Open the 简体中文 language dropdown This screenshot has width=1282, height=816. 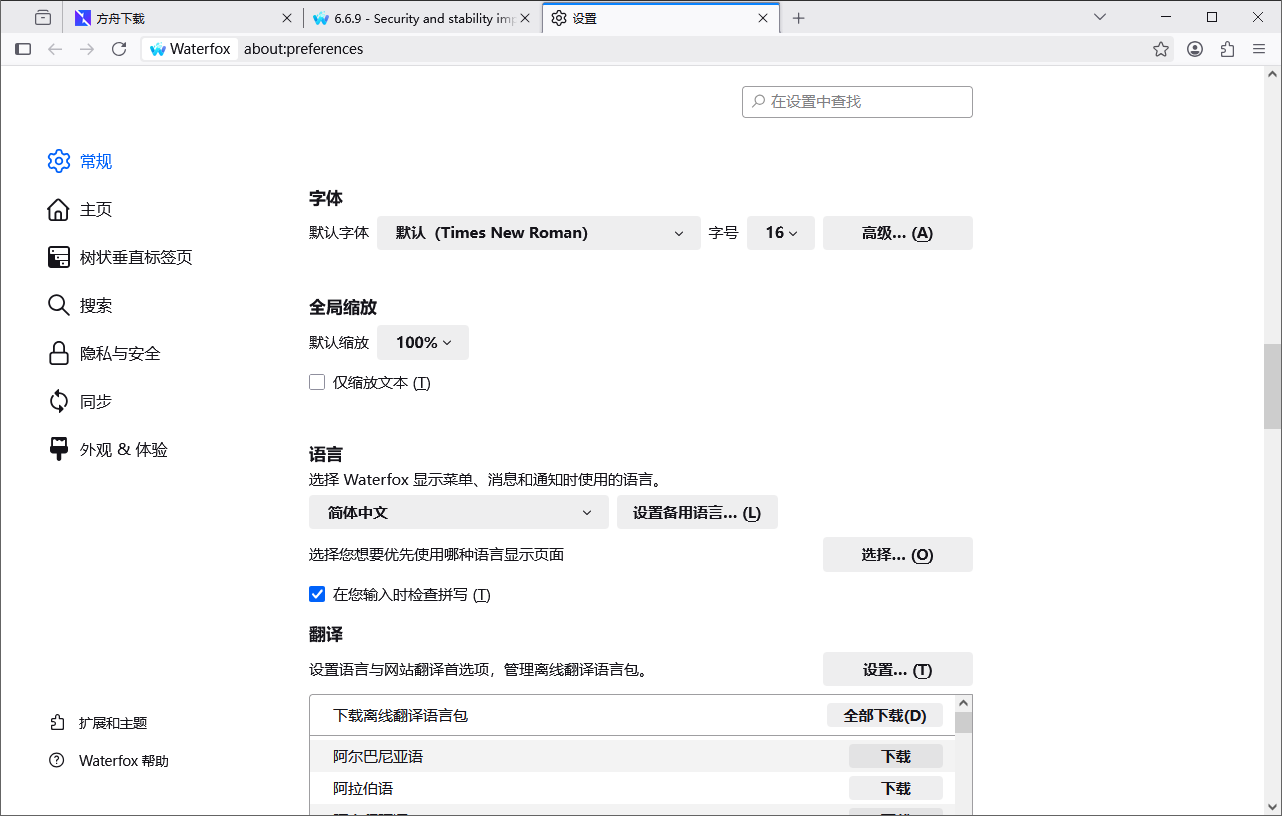tap(458, 512)
